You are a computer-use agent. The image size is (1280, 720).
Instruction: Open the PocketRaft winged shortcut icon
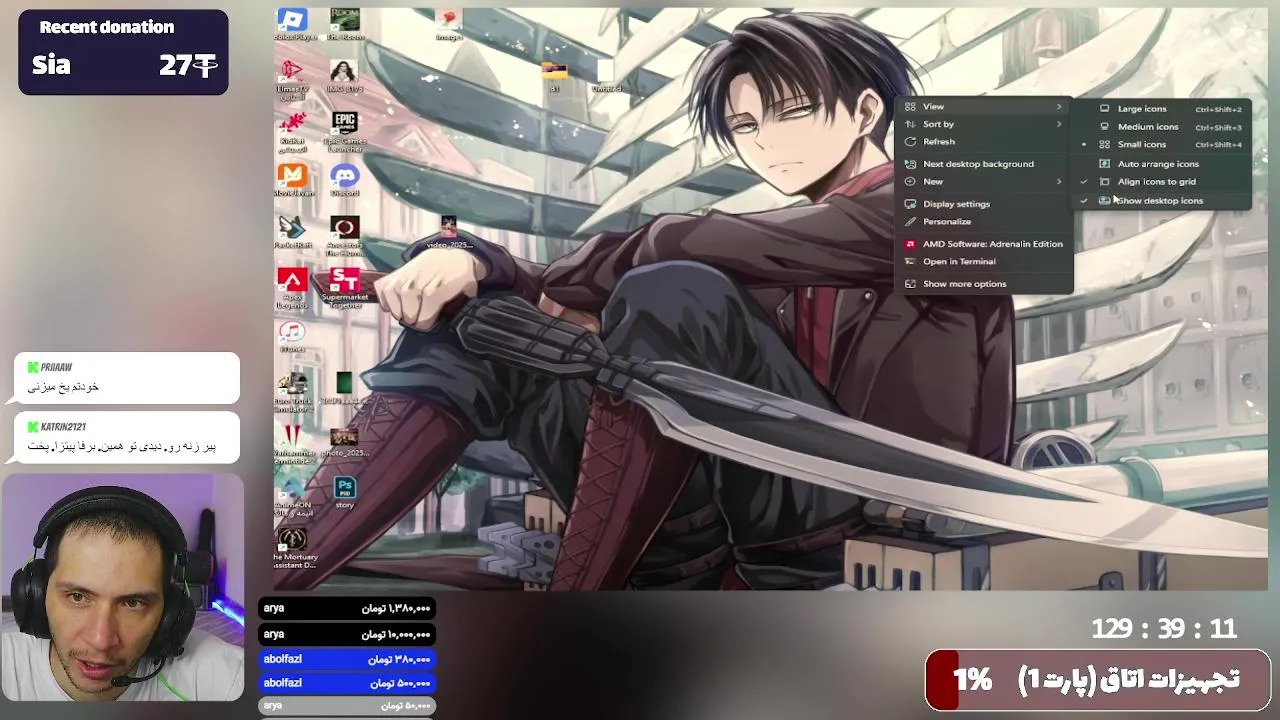click(293, 232)
